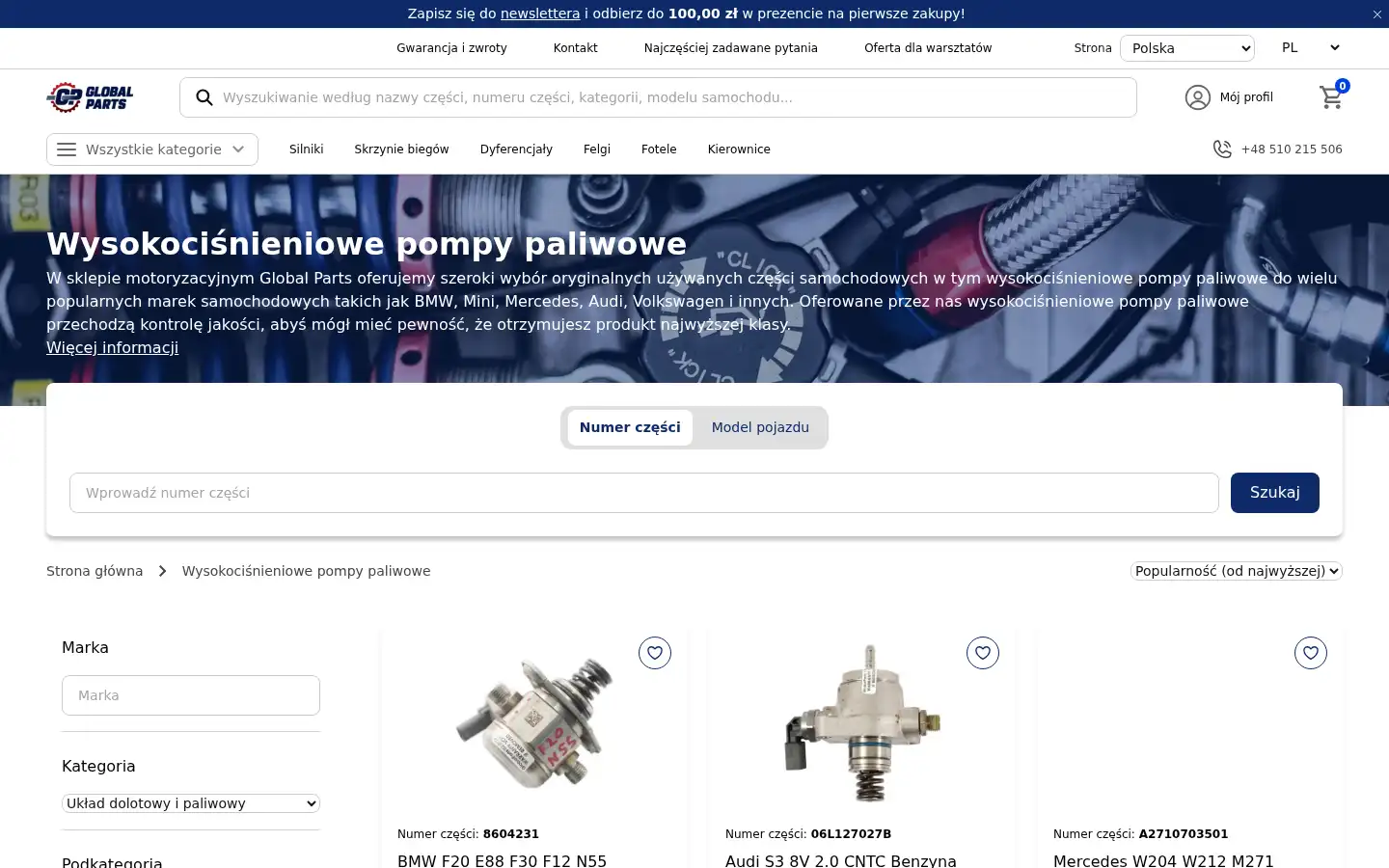Screen dimensions: 1389x868
Task: Open the PL language selector
Action: pos(1310,48)
